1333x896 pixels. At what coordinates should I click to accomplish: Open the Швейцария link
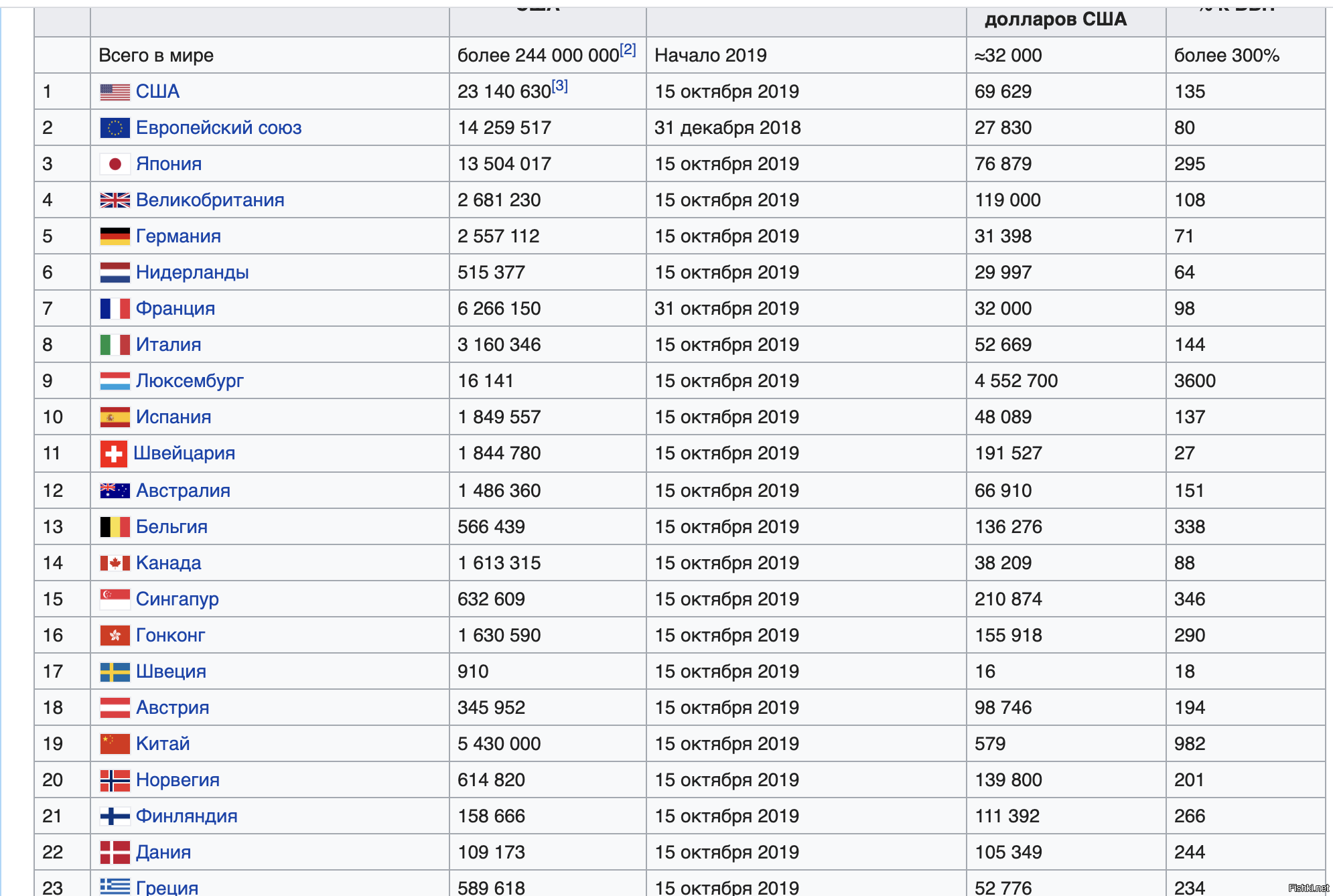click(184, 453)
